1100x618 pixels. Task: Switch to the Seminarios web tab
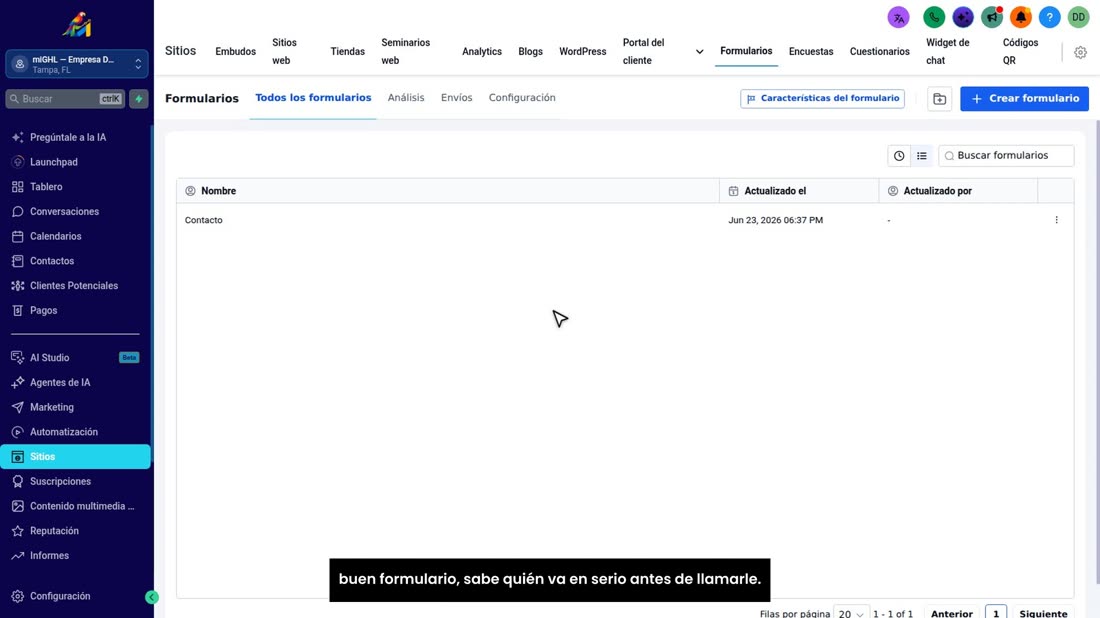click(x=405, y=52)
